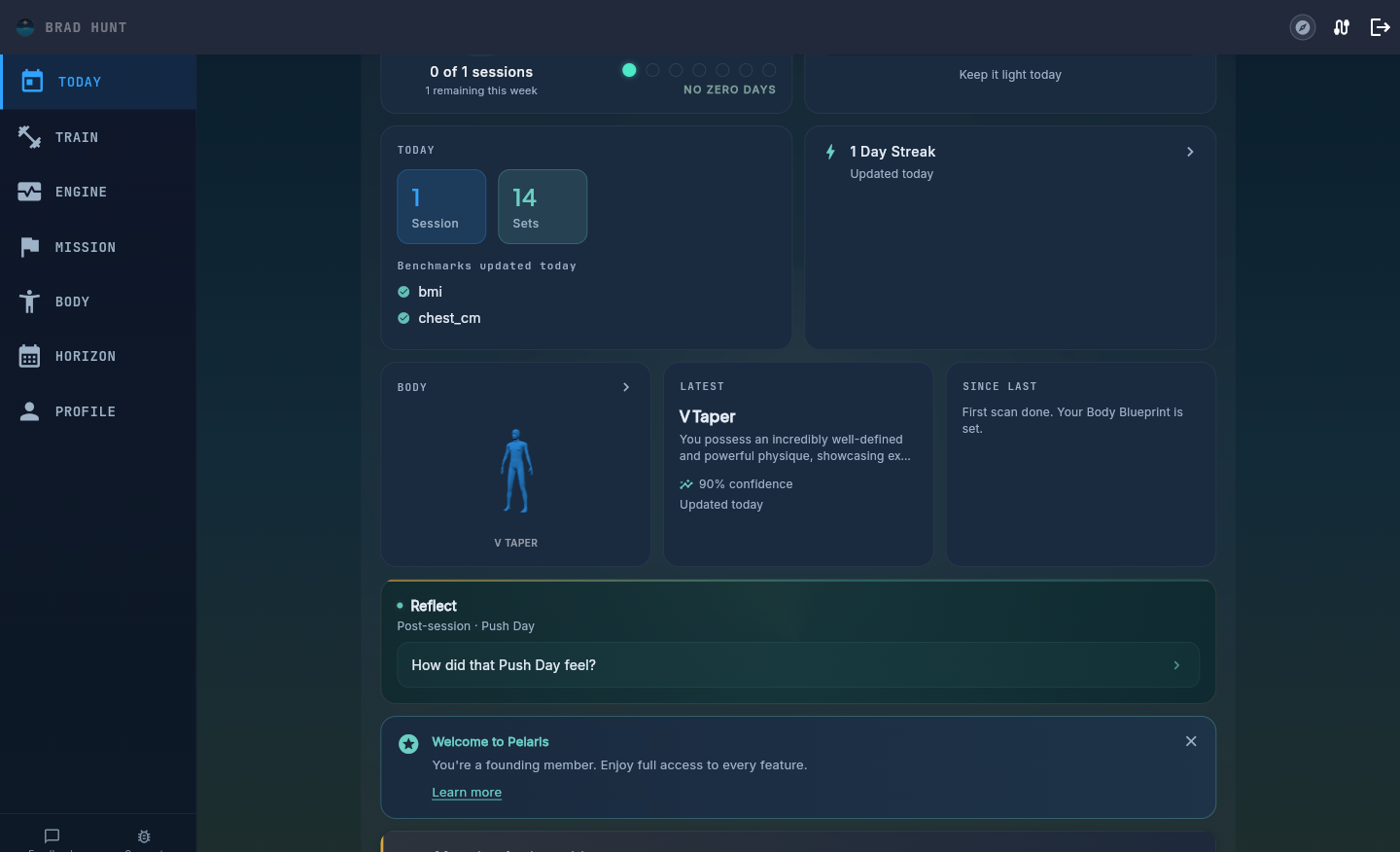Screen dimensions: 1400x852
Task: Click the 'bmi' benchmark entry
Action: click(430, 292)
